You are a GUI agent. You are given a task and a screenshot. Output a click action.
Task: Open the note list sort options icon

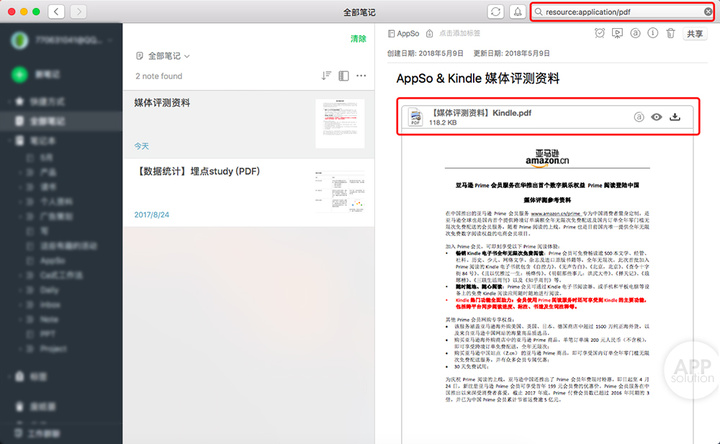(x=326, y=76)
